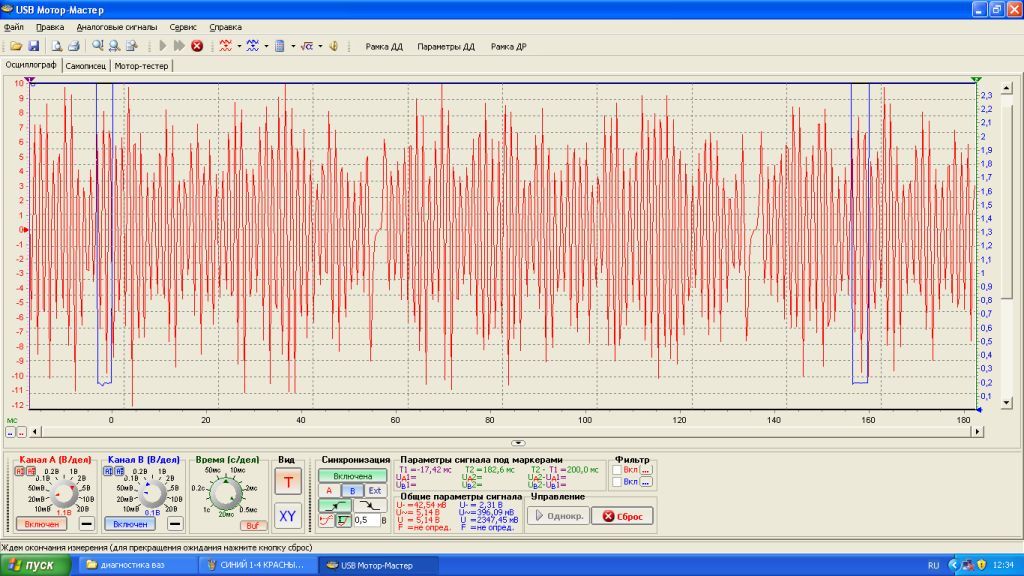This screenshot has width=1024, height=576.
Task: Collapse the control panel with the center arrow
Action: pos(518,443)
